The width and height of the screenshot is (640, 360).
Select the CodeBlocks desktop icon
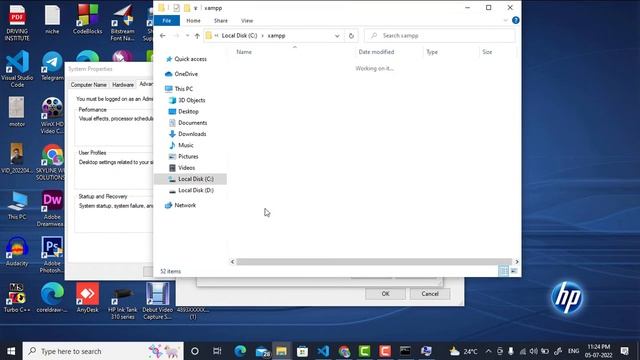(x=87, y=19)
